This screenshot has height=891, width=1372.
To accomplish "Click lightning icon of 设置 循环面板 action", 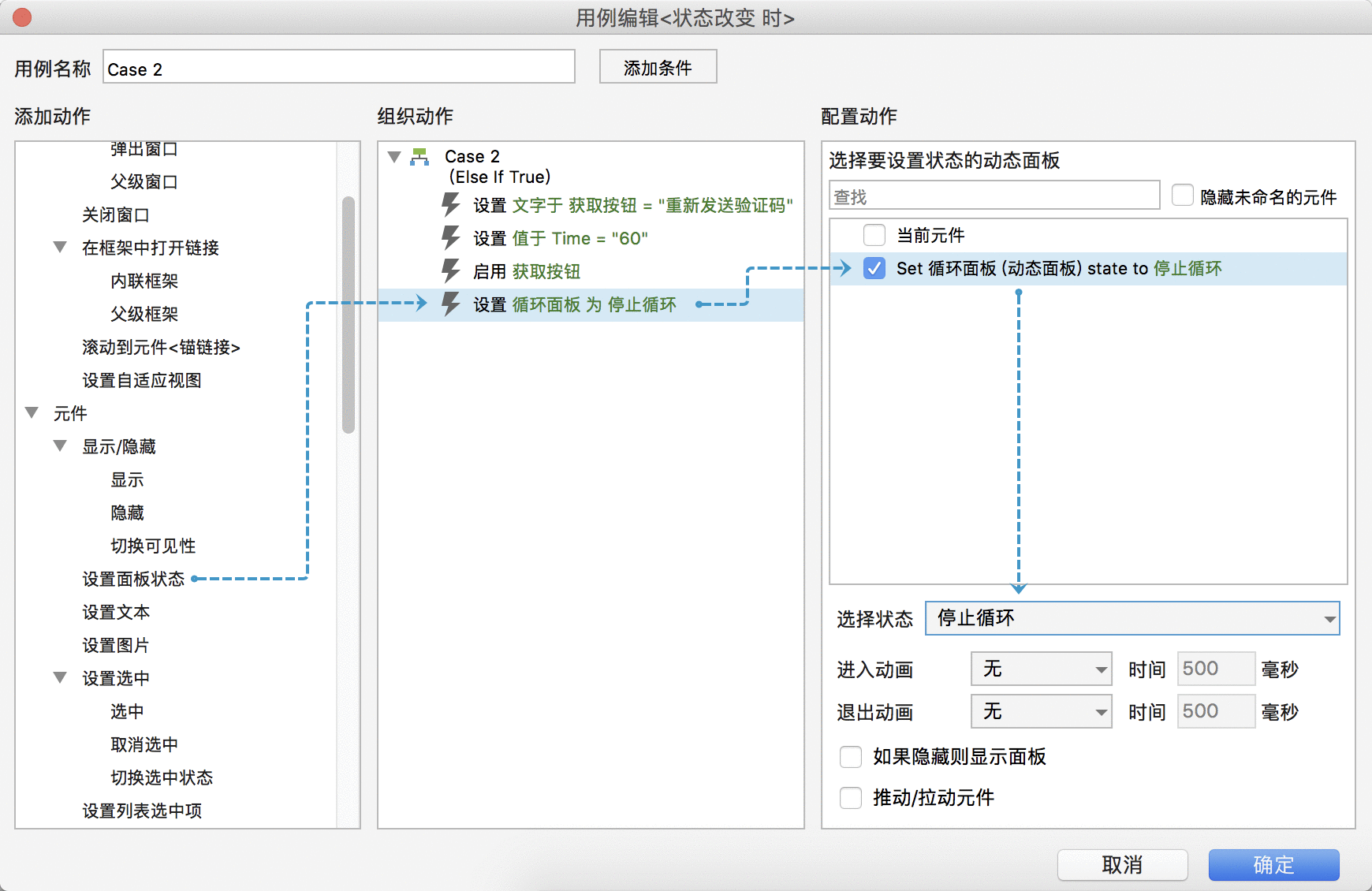I will pyautogui.click(x=450, y=304).
